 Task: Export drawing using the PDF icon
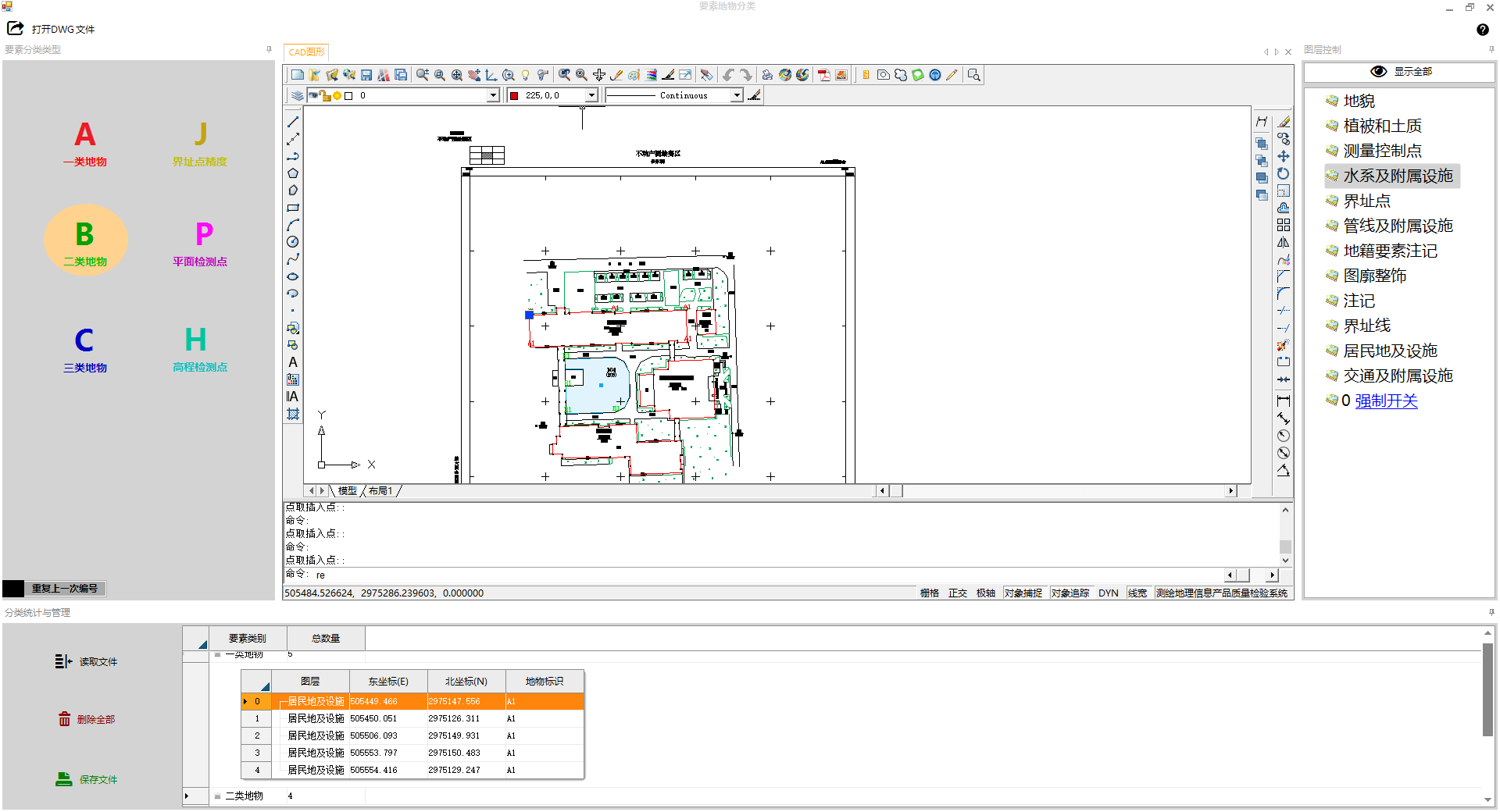[x=824, y=75]
